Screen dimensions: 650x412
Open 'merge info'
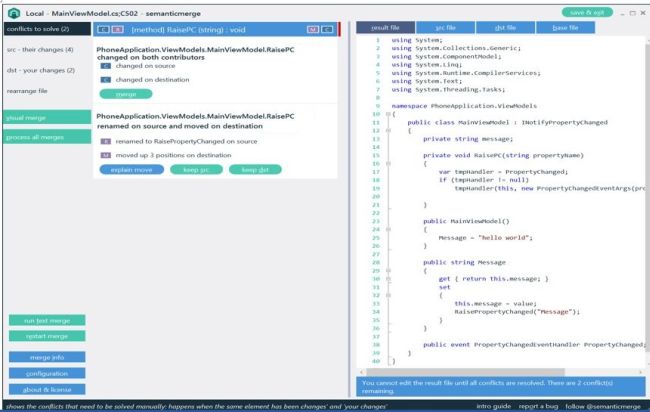(47, 357)
